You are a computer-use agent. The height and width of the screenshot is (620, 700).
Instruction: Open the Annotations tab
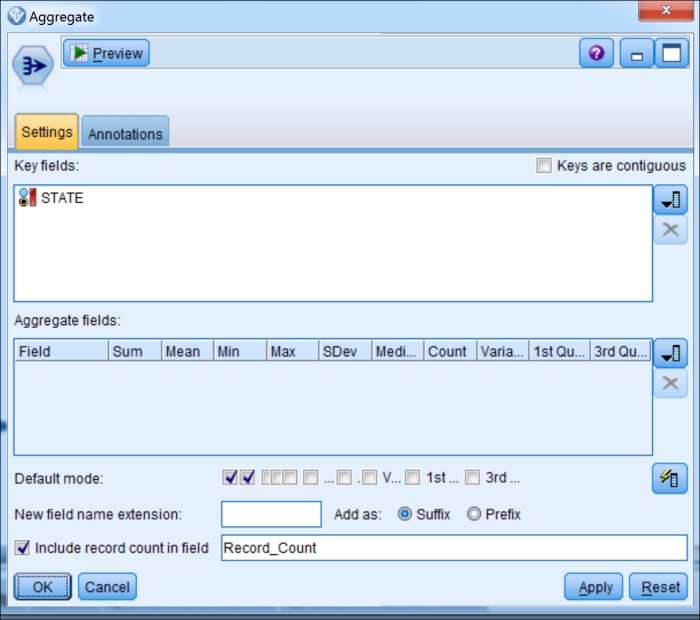coord(125,133)
